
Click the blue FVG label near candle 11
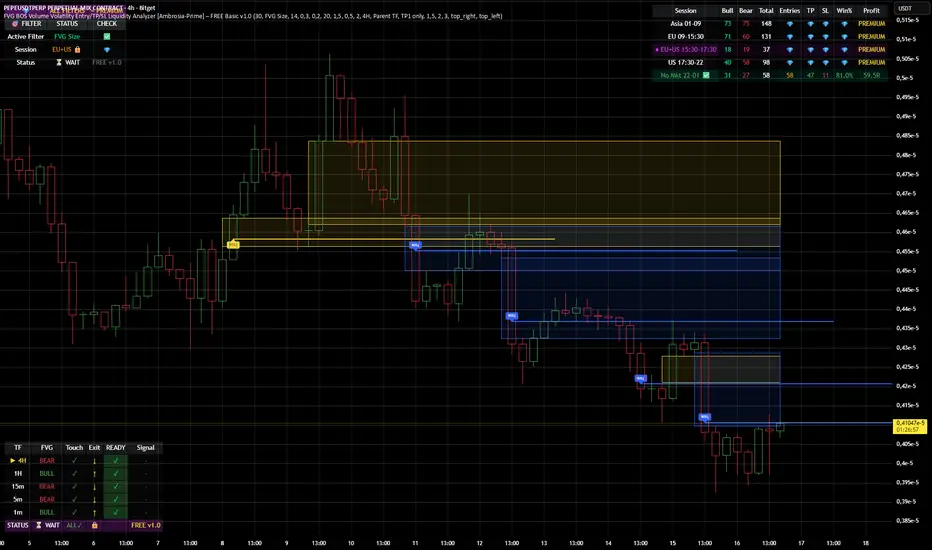pos(415,245)
